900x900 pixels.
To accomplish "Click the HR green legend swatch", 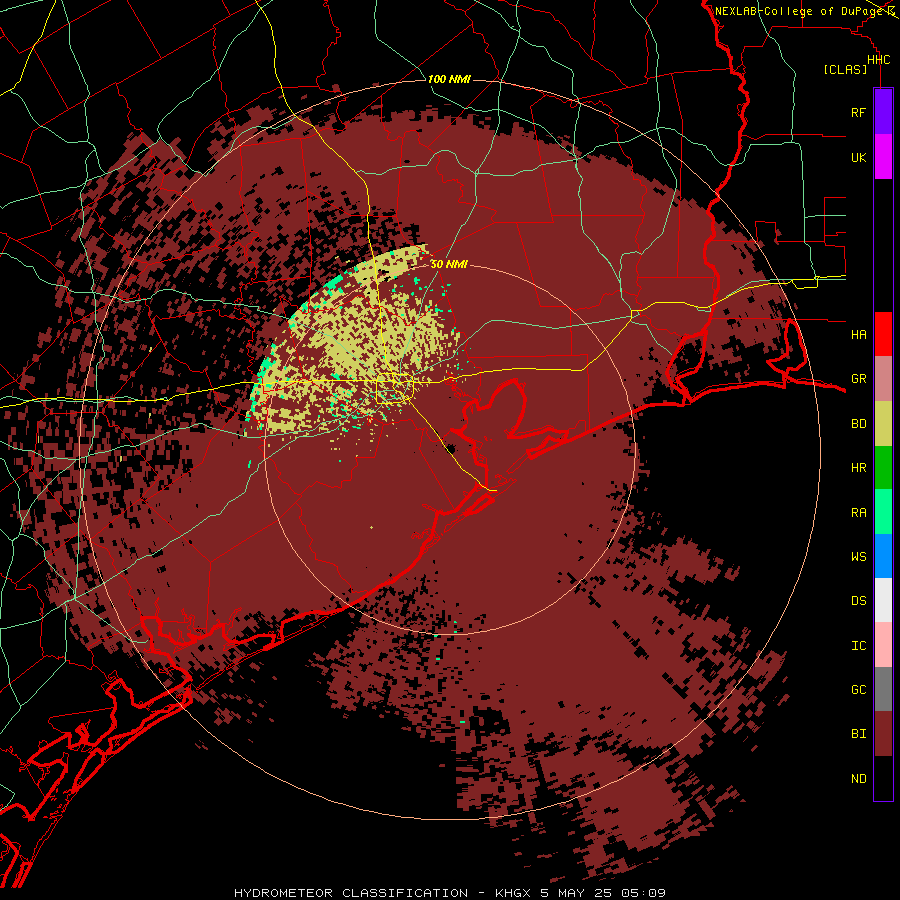I will 883,468.
